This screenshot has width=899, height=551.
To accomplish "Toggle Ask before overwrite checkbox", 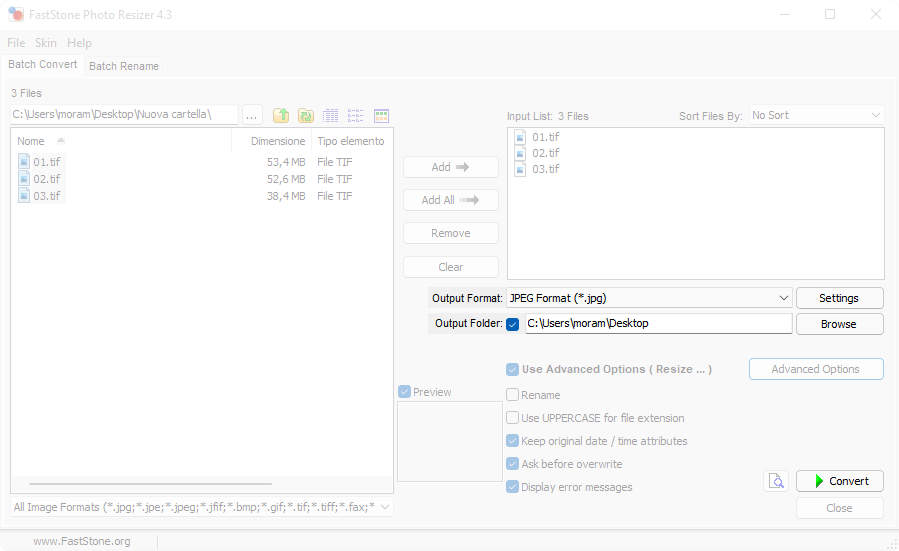I will (x=513, y=463).
